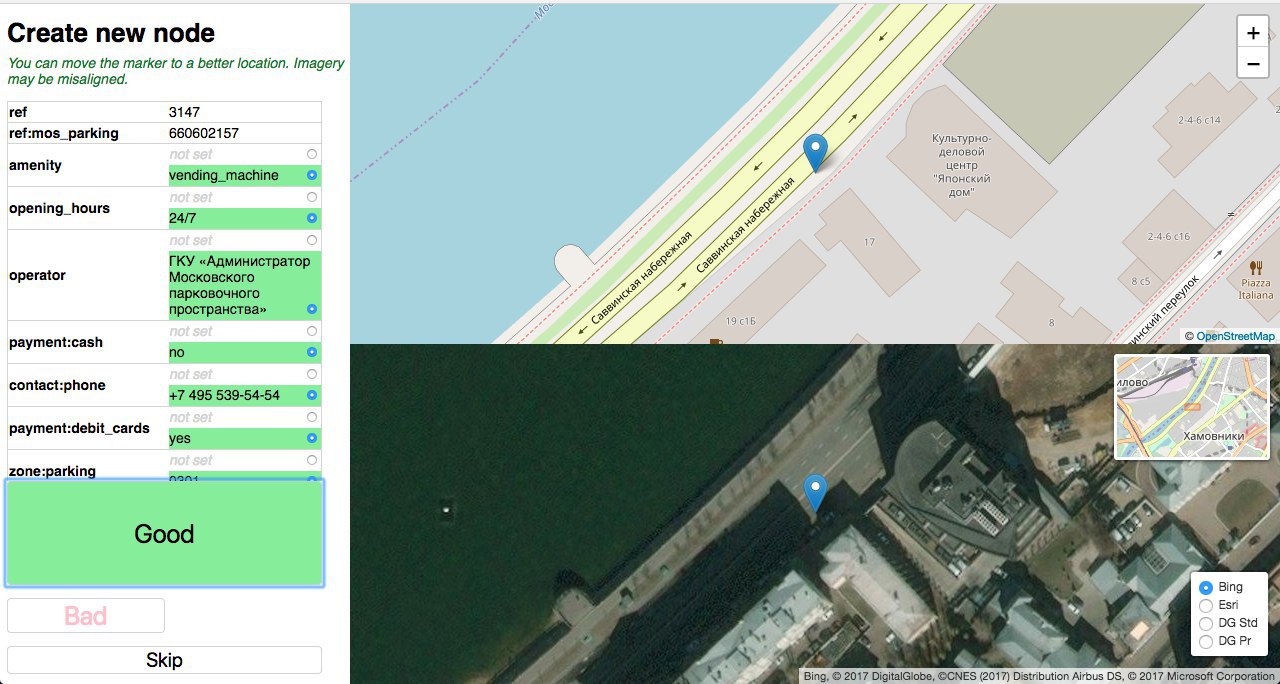The image size is (1280, 684).
Task: Select 'not set' radio for payment:cash
Action: (x=312, y=331)
